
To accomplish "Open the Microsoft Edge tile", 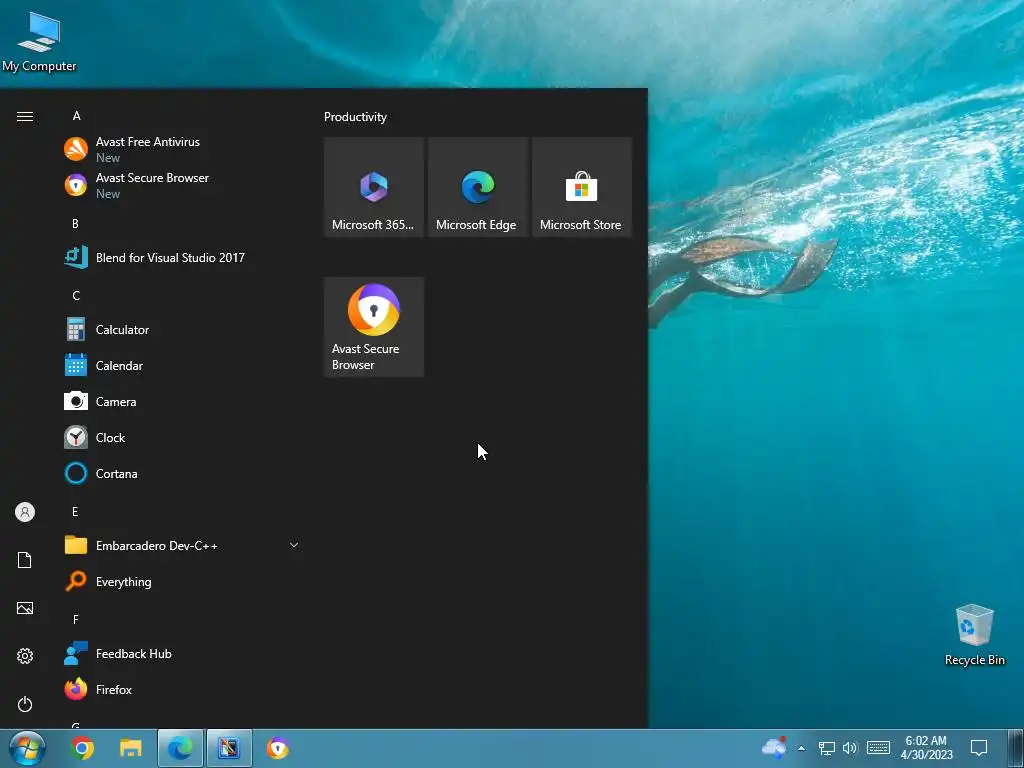I will [x=477, y=187].
